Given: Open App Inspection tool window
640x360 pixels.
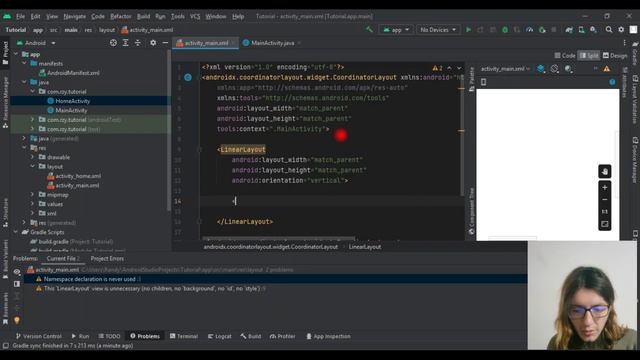Looking at the screenshot, I should [x=328, y=336].
